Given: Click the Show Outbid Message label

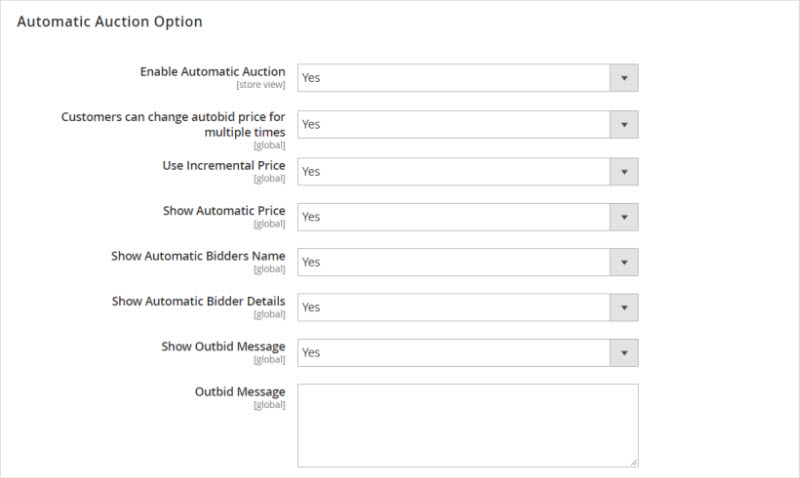Looking at the screenshot, I should 223,346.
